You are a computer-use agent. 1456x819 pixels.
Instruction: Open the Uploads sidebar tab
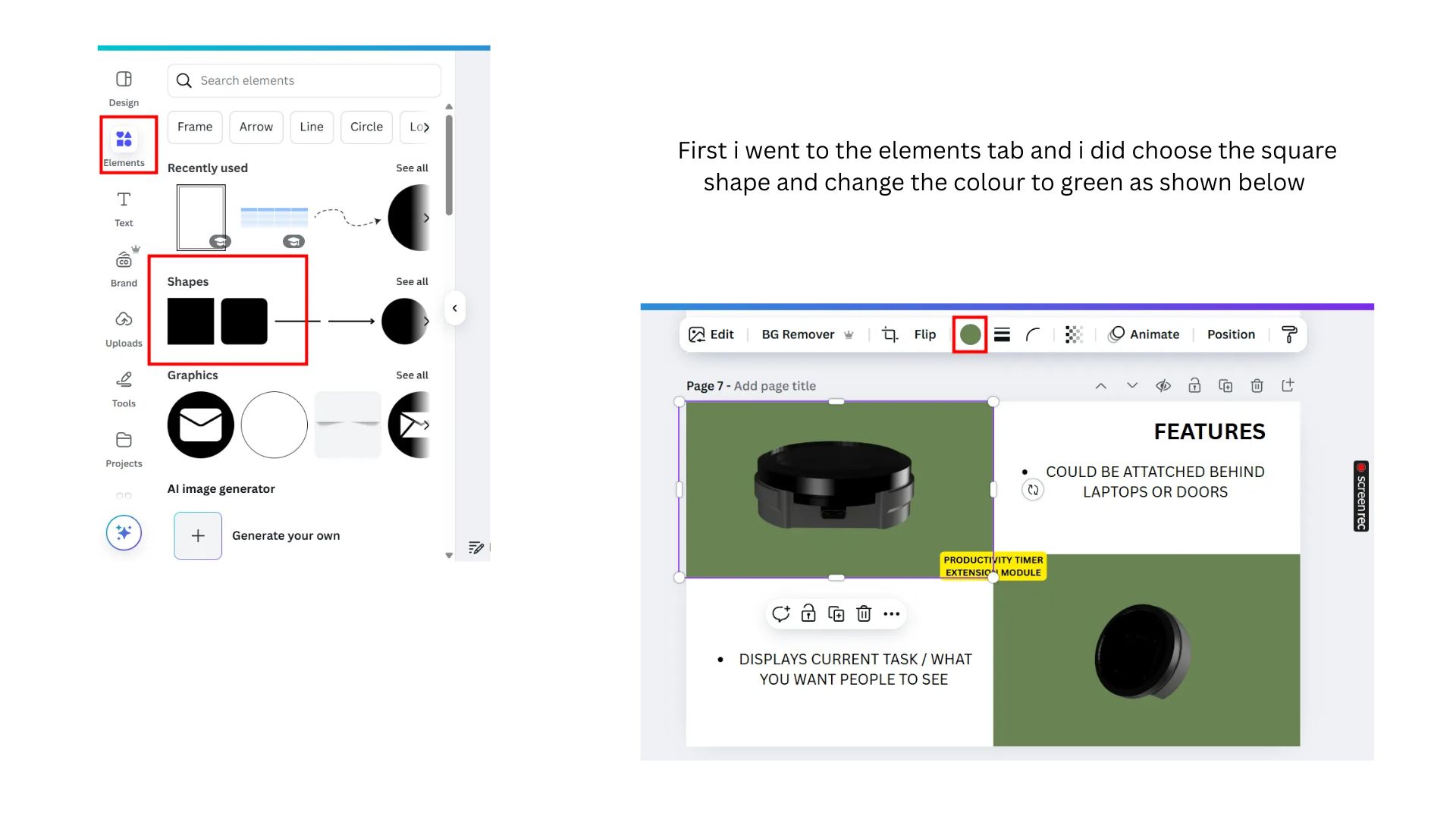coord(124,329)
